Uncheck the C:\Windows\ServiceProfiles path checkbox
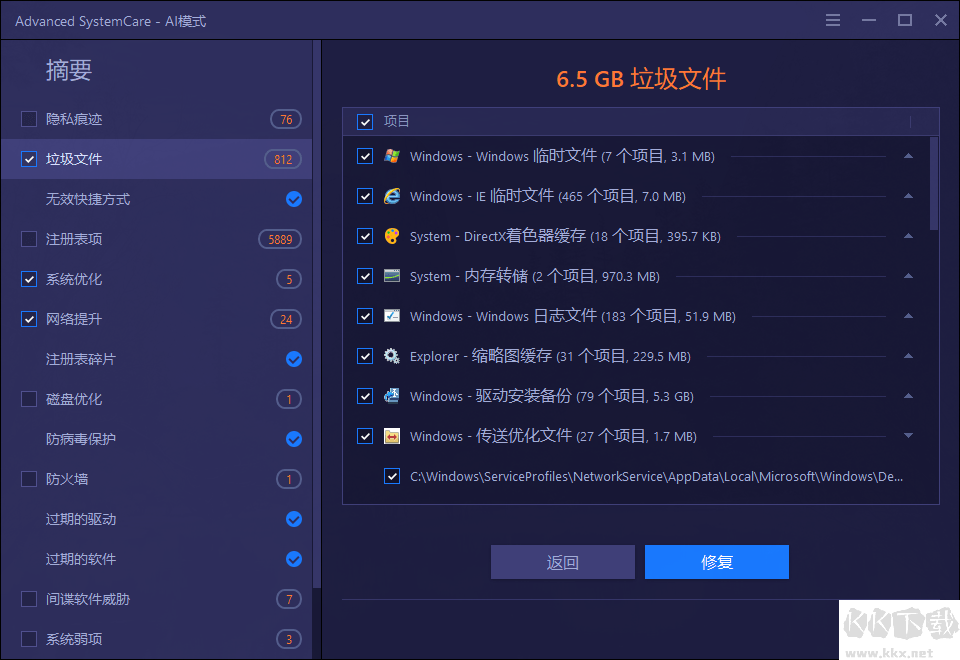This screenshot has width=960, height=660. click(392, 476)
